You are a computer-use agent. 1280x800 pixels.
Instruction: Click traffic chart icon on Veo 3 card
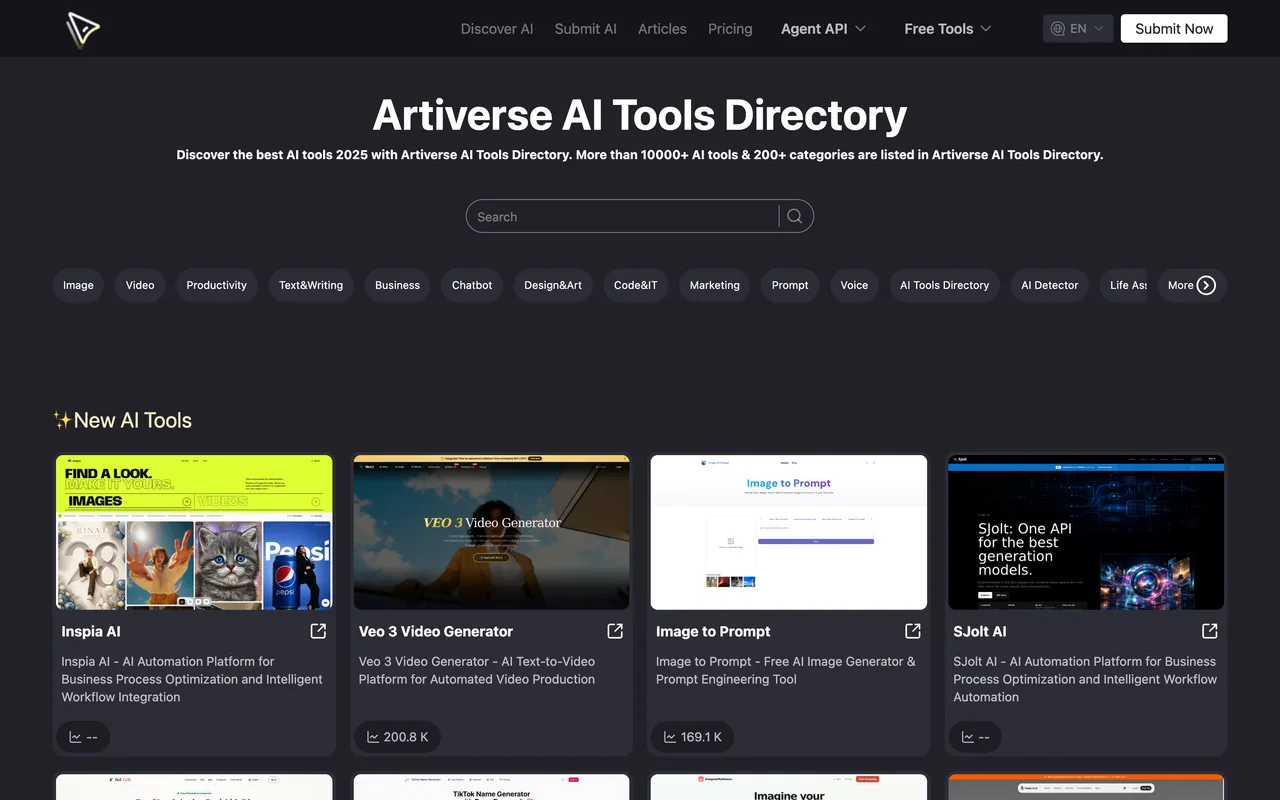pos(373,737)
